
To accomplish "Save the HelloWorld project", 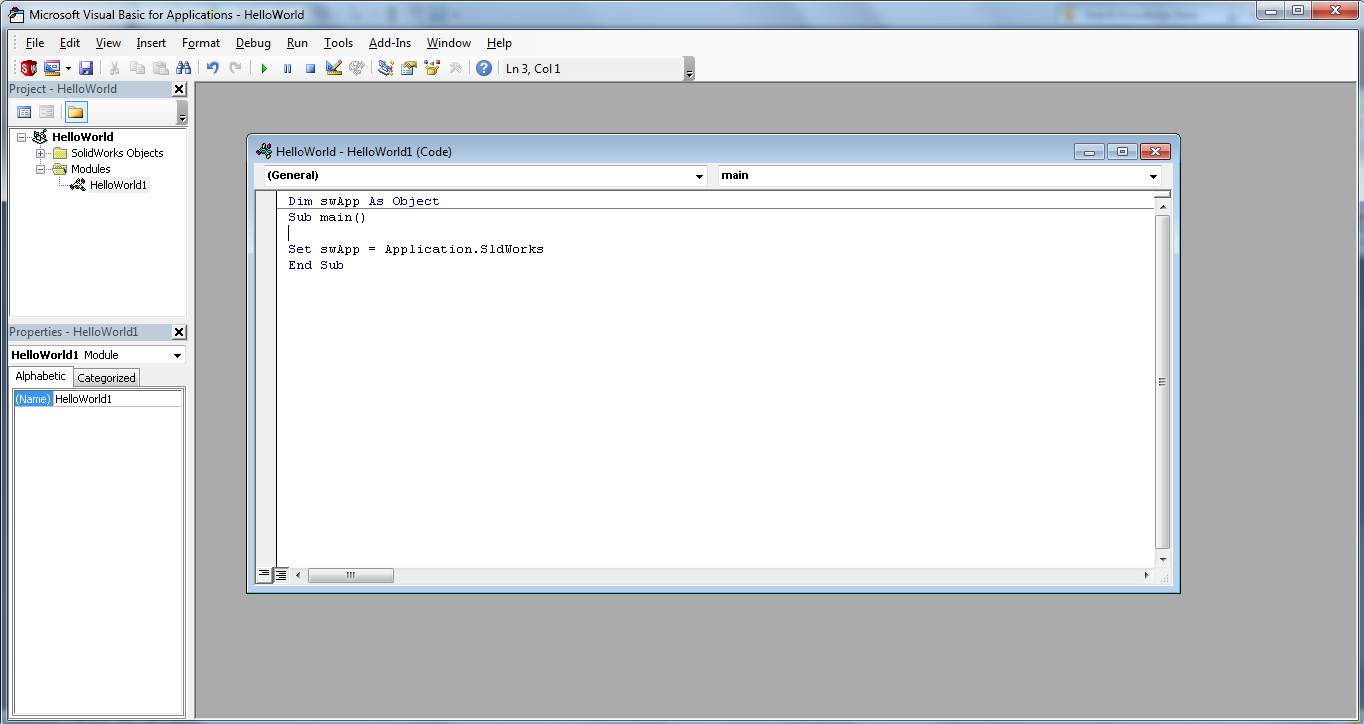I will click(86, 67).
